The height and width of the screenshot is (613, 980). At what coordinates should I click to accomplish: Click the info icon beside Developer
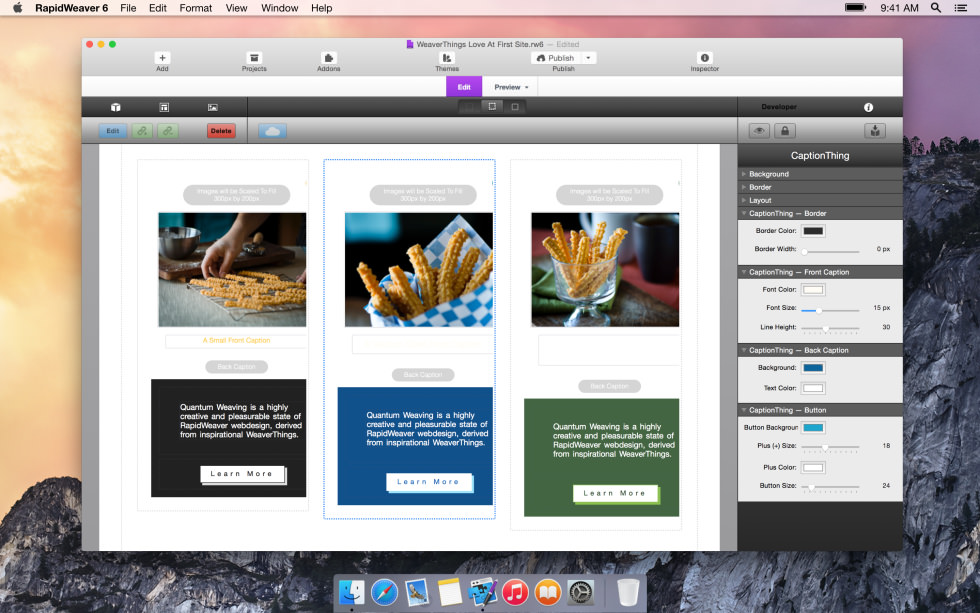(x=868, y=107)
